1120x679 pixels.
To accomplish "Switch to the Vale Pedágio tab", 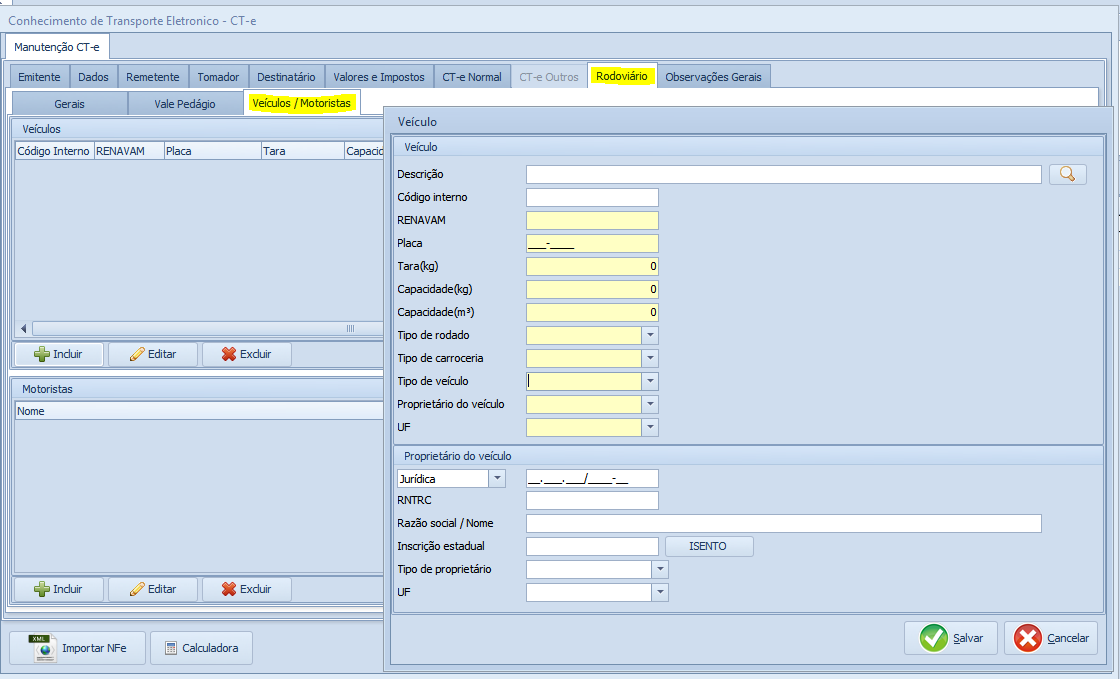I will click(184, 103).
